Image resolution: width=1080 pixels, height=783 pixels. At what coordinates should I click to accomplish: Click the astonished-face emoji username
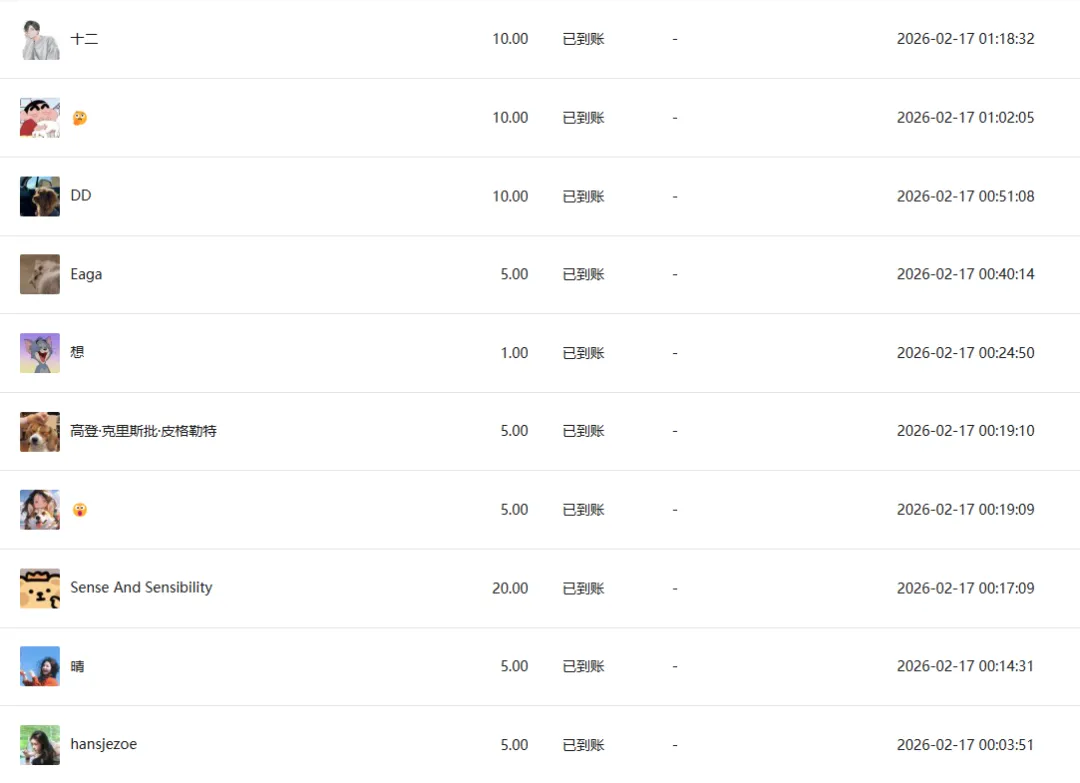(80, 510)
